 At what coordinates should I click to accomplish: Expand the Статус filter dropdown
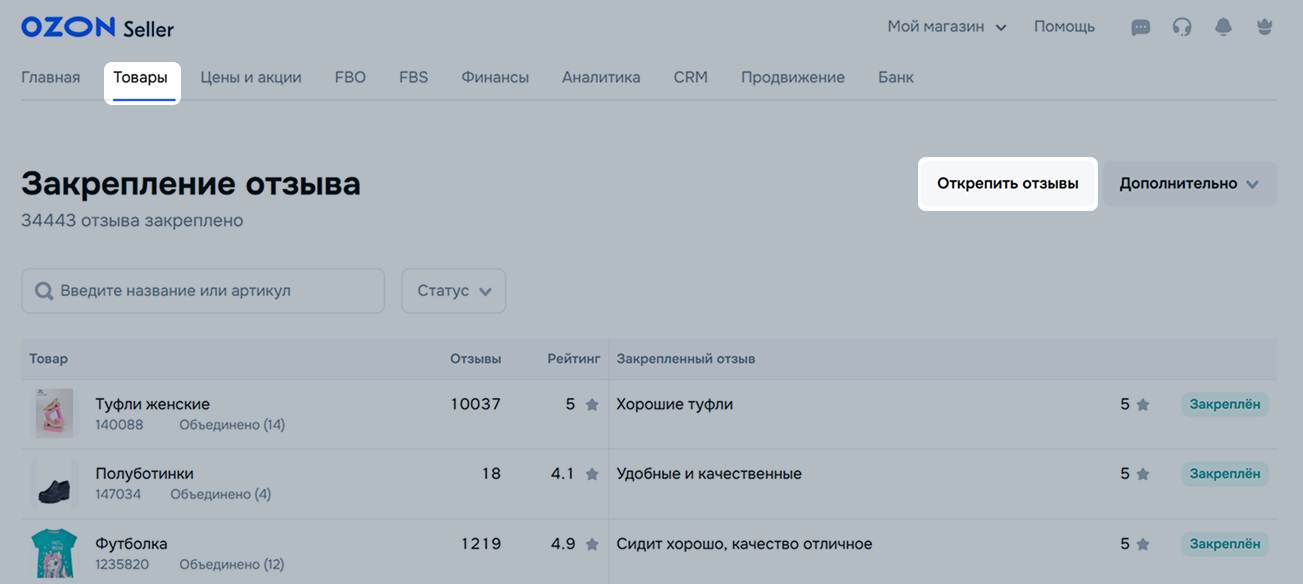tap(453, 291)
